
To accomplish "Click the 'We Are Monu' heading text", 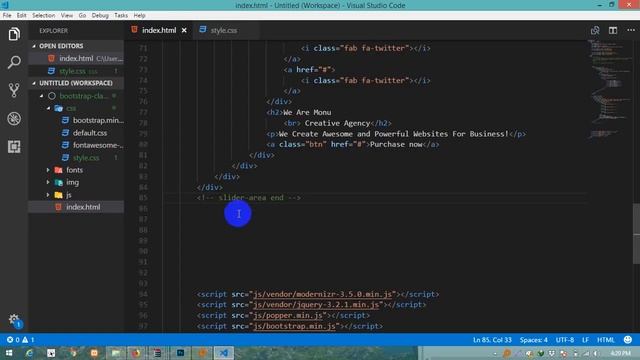I will [307, 112].
